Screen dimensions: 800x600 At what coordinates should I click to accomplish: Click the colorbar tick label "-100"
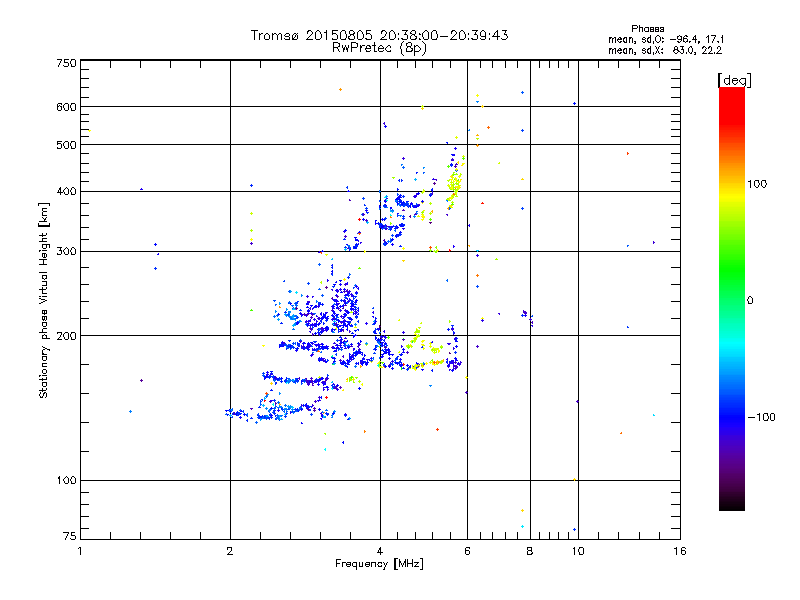tap(761, 417)
